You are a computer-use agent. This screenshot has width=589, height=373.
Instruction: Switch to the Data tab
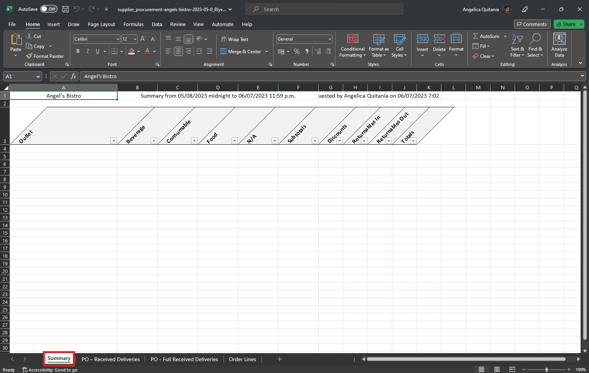157,24
